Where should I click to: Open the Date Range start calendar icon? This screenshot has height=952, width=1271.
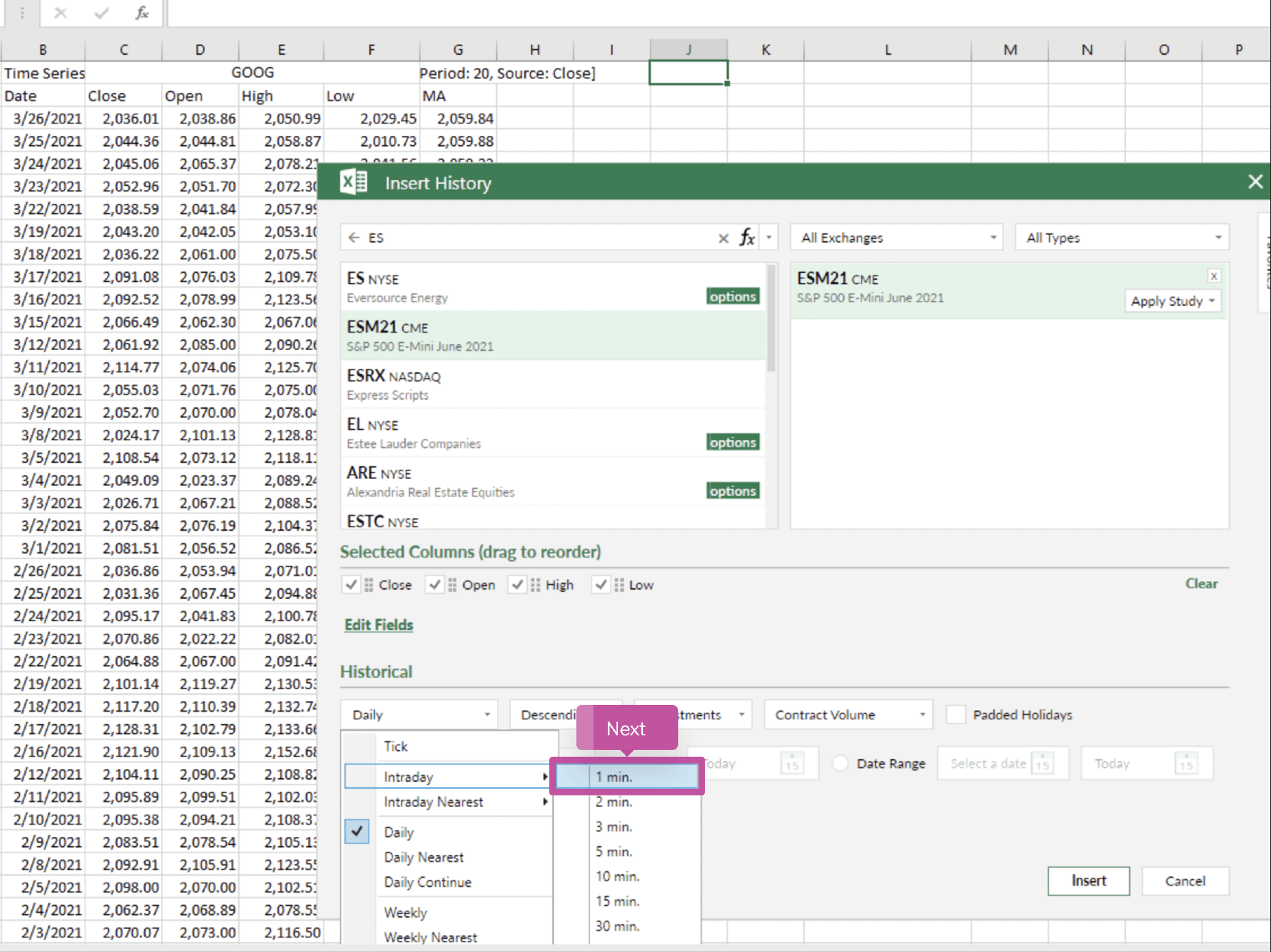coord(1042,764)
